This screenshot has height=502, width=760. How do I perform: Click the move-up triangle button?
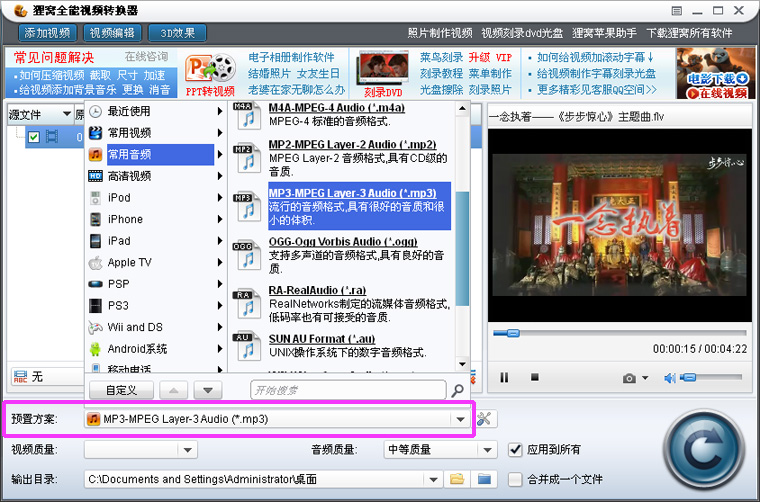point(174,390)
